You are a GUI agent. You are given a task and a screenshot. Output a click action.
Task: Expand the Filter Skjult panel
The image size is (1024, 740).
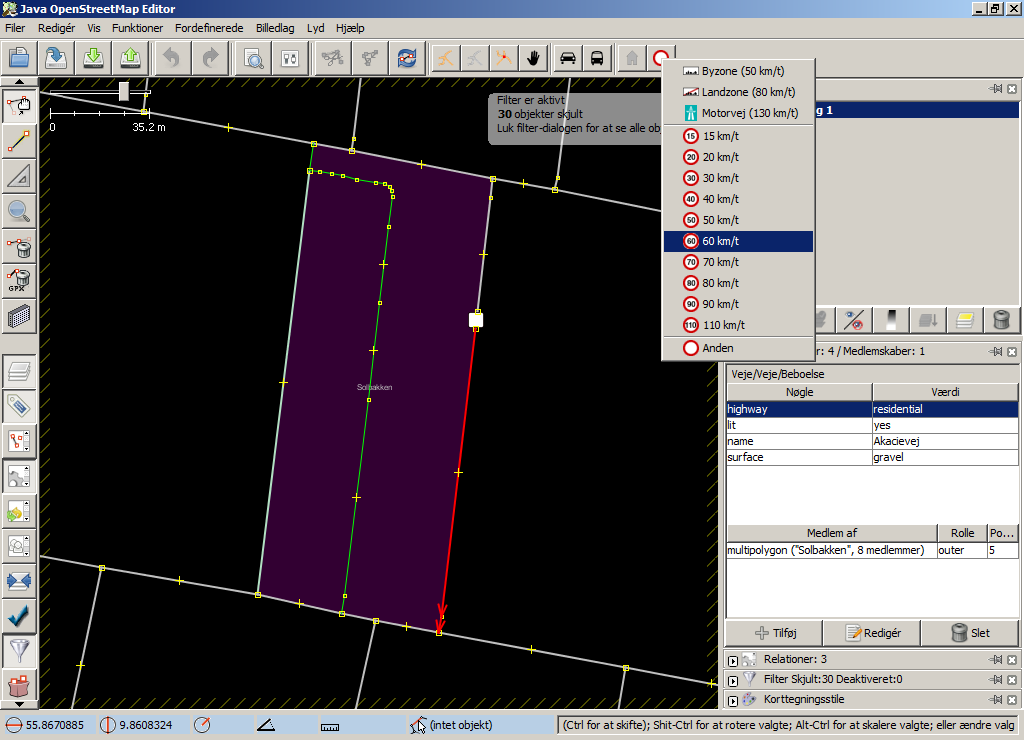point(733,680)
